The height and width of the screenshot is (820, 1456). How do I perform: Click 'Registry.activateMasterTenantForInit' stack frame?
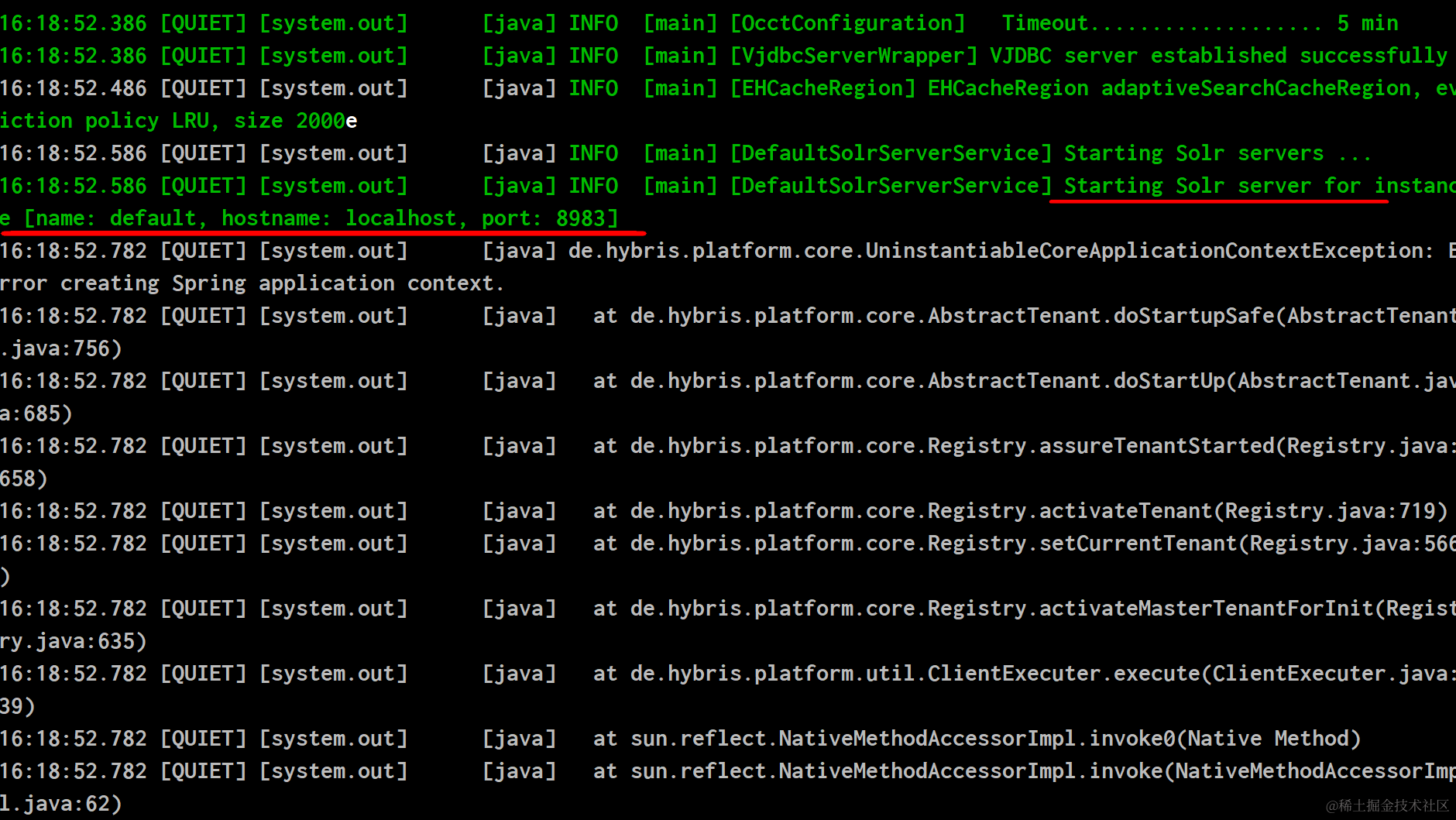point(1151,609)
